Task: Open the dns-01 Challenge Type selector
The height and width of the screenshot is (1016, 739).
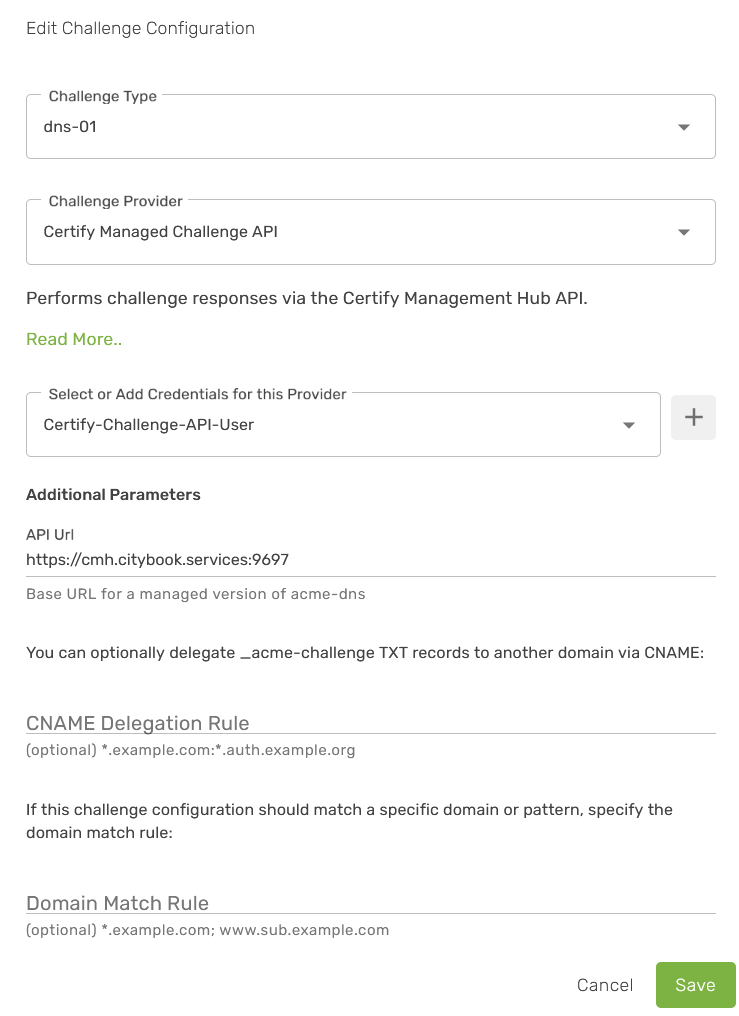Action: tap(350, 127)
